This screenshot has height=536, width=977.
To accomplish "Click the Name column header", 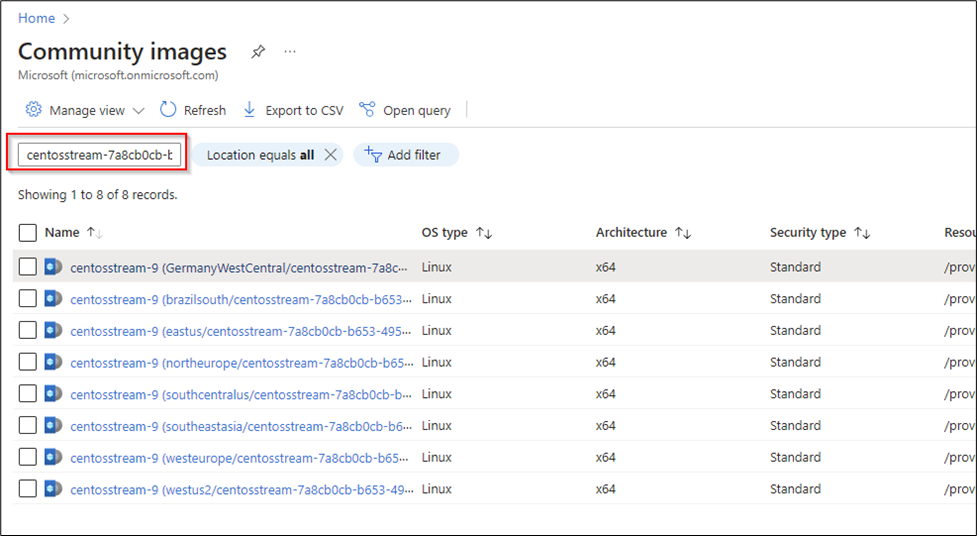I will (62, 232).
